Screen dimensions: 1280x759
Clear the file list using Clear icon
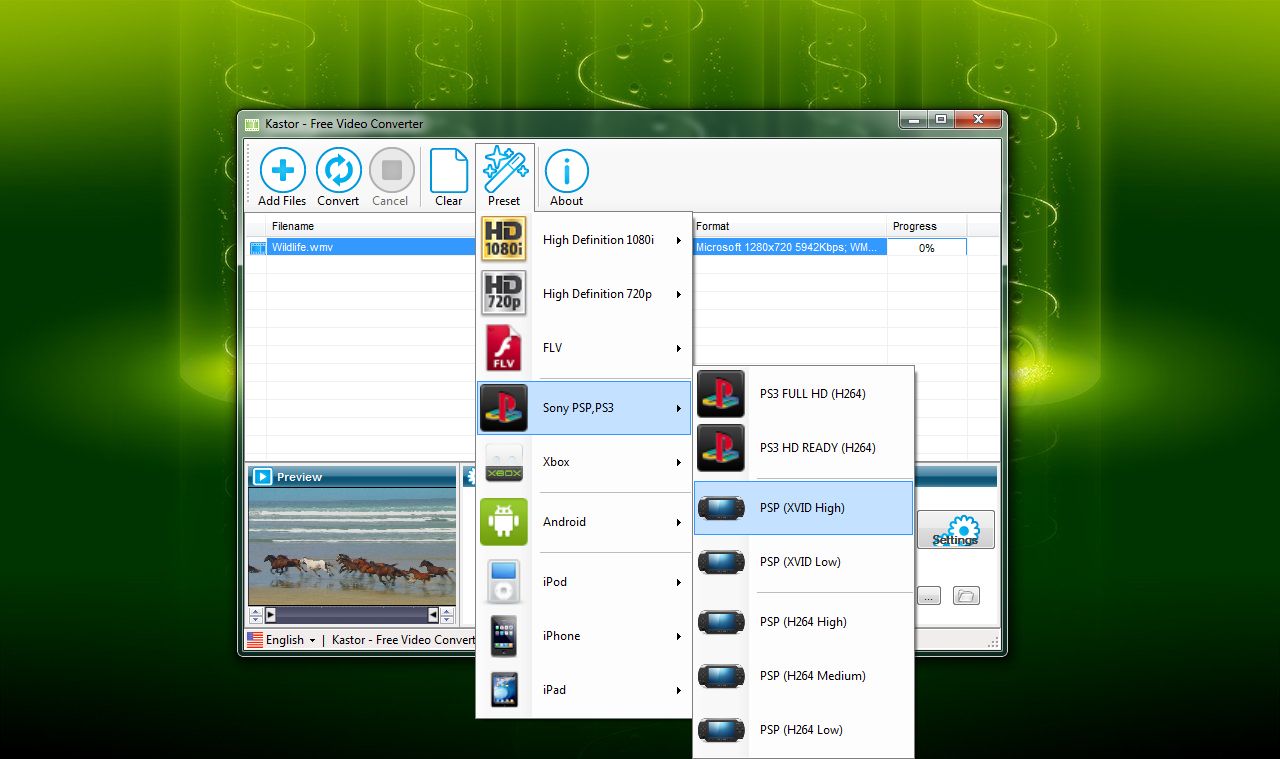(x=449, y=171)
